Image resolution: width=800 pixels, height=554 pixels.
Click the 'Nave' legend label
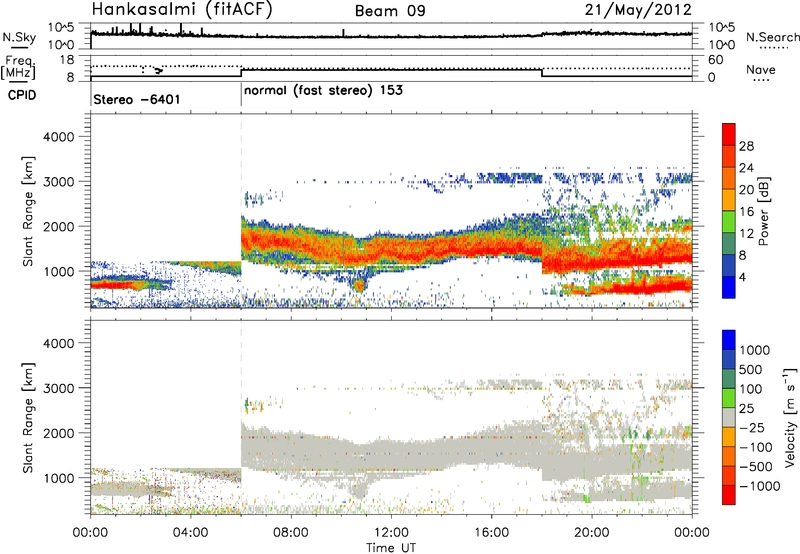coord(761,70)
